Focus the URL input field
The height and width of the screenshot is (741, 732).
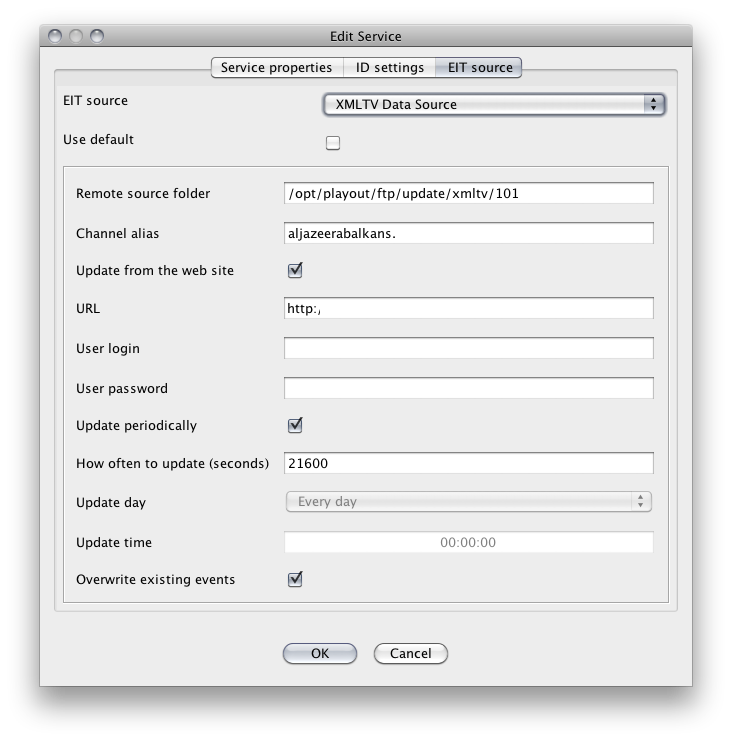point(469,308)
